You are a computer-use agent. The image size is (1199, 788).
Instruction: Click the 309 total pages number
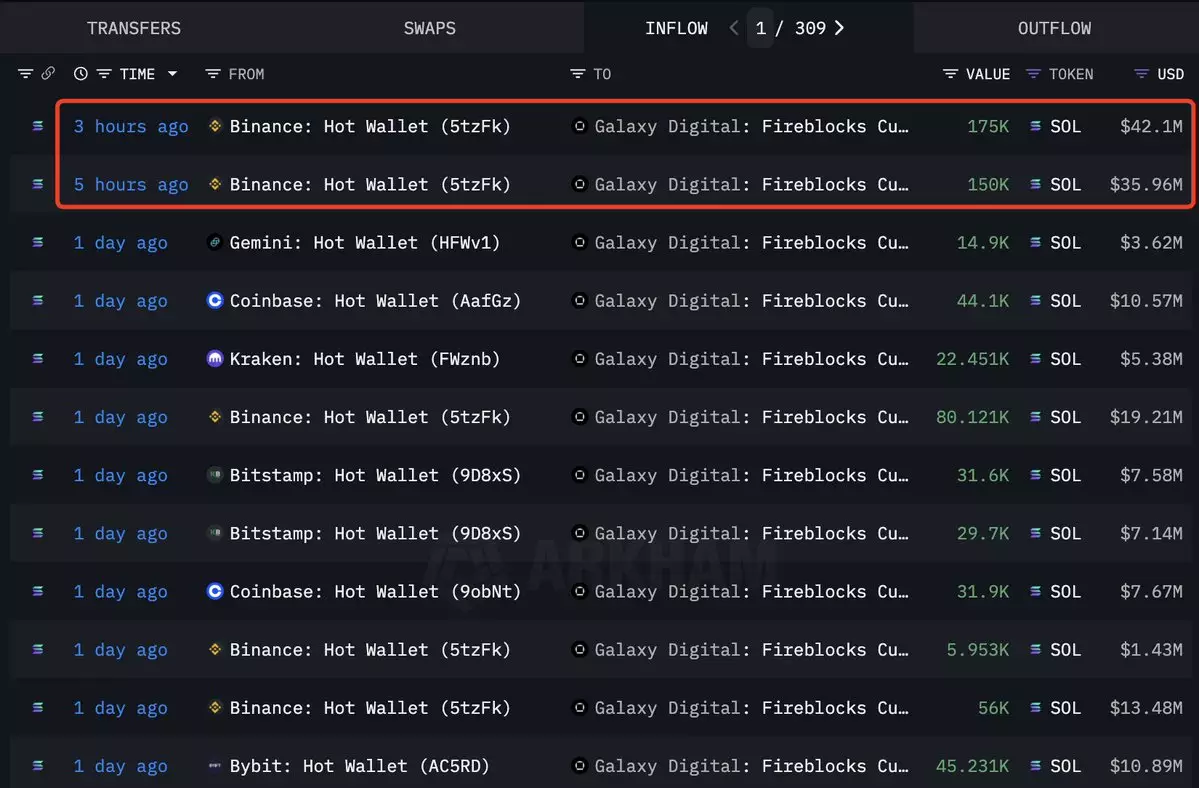click(x=811, y=28)
